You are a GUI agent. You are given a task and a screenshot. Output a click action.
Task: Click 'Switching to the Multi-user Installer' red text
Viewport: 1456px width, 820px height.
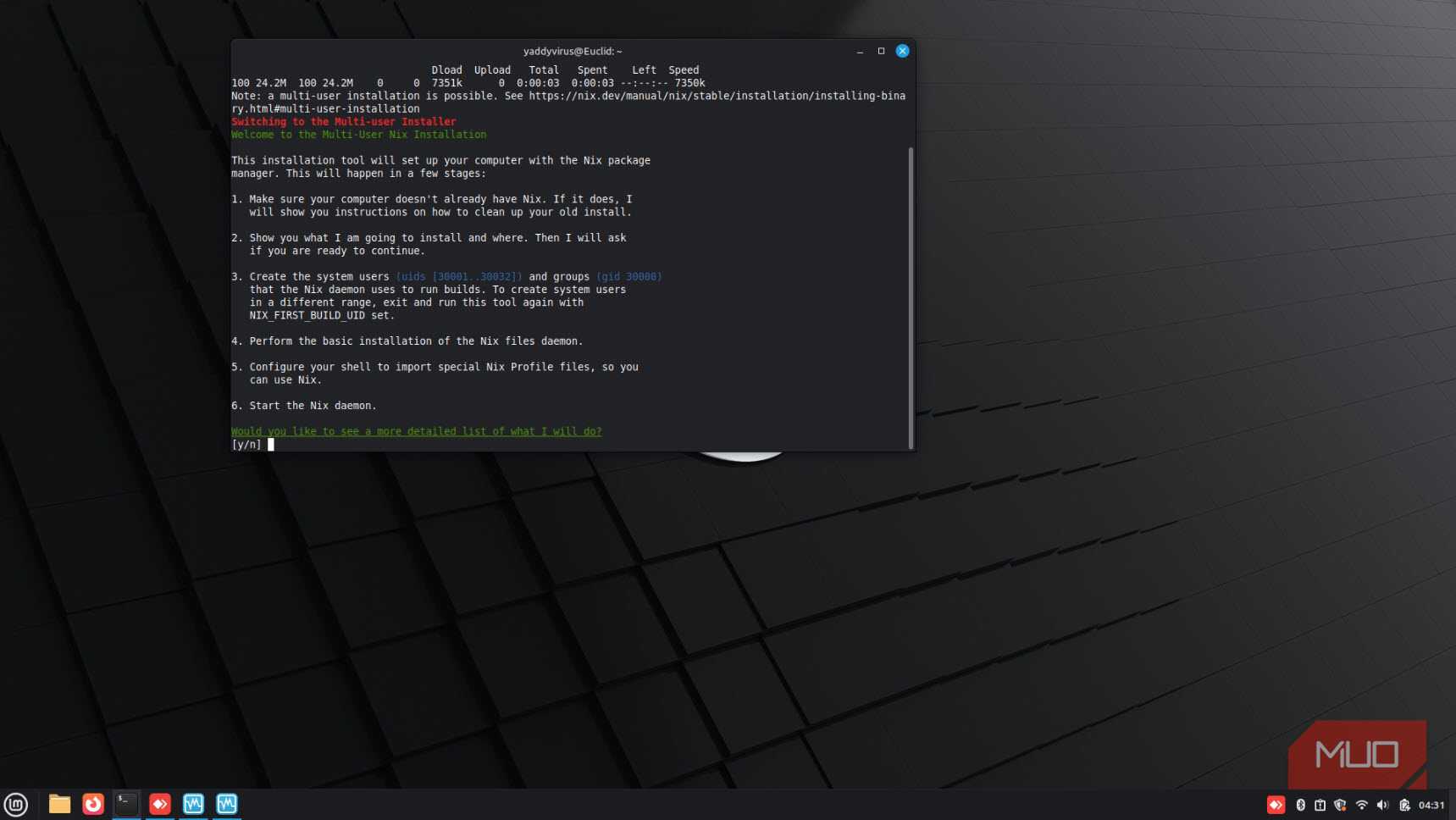[343, 121]
